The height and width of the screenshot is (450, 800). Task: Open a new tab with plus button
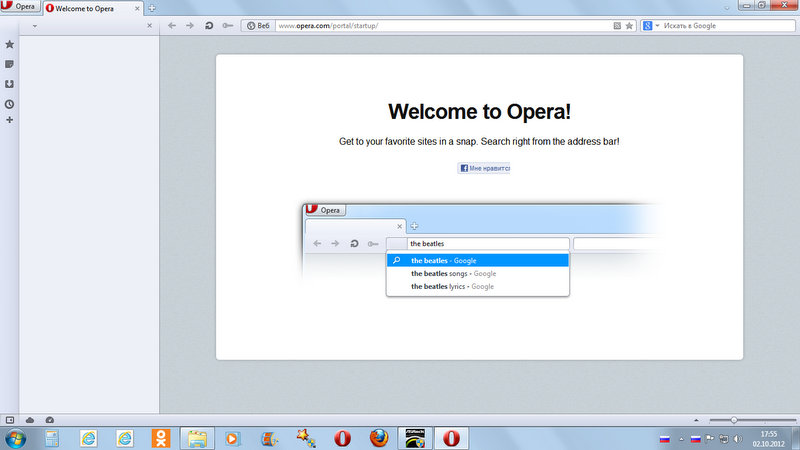pyautogui.click(x=152, y=8)
